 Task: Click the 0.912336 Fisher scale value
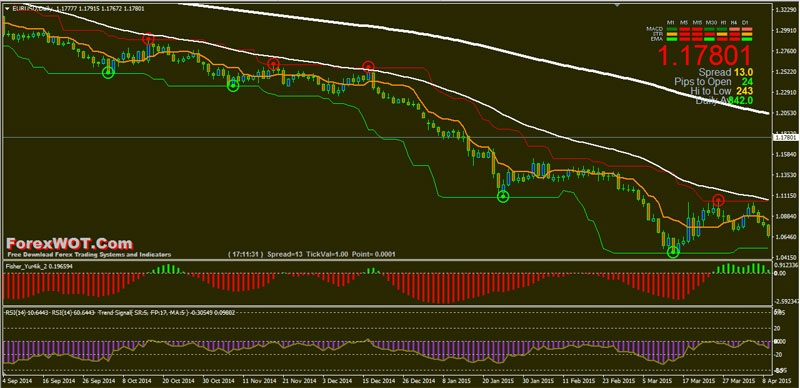pos(786,265)
